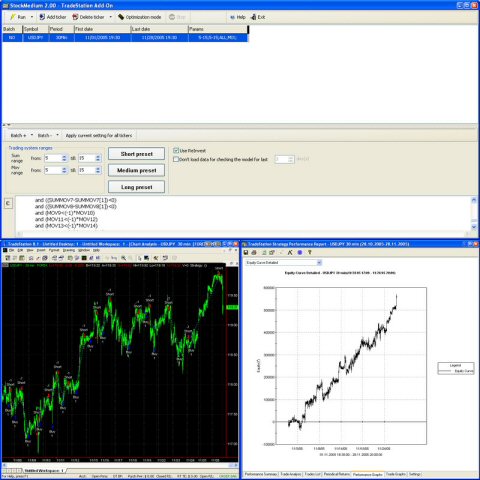Open the View menu in TradeStation
Viewport: 480px width, 480px height.
point(30,250)
